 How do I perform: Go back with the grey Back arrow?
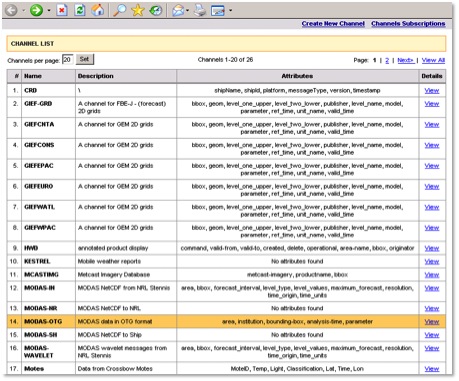coord(11,10)
